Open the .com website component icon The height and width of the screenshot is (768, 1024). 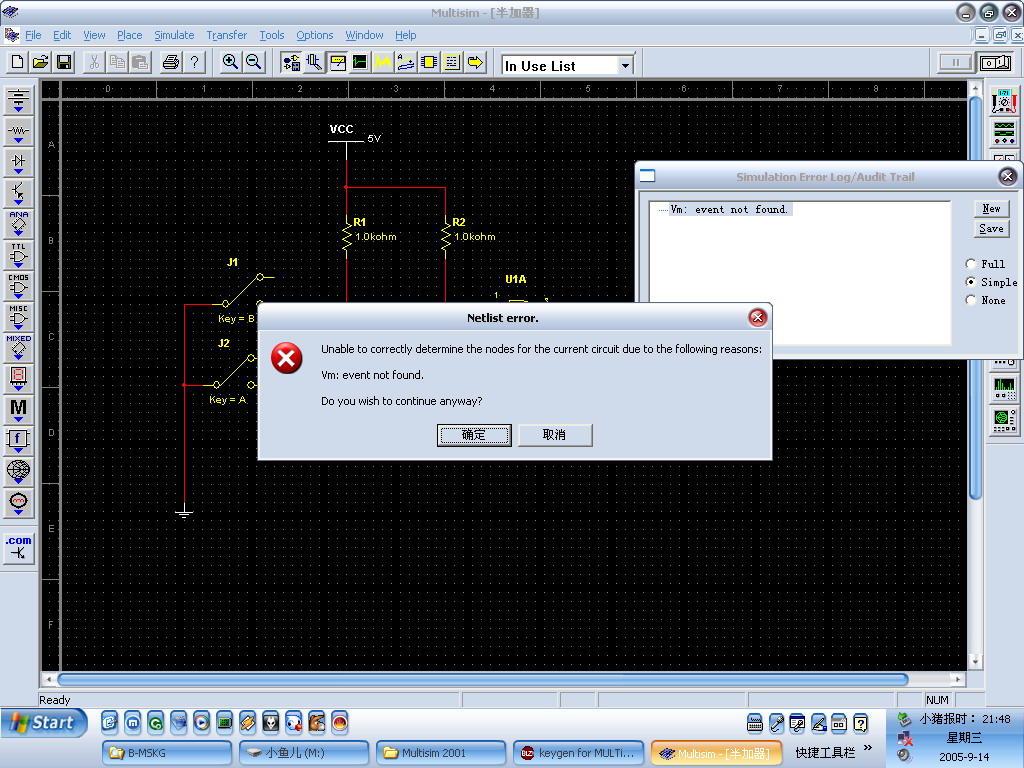pyautogui.click(x=18, y=547)
